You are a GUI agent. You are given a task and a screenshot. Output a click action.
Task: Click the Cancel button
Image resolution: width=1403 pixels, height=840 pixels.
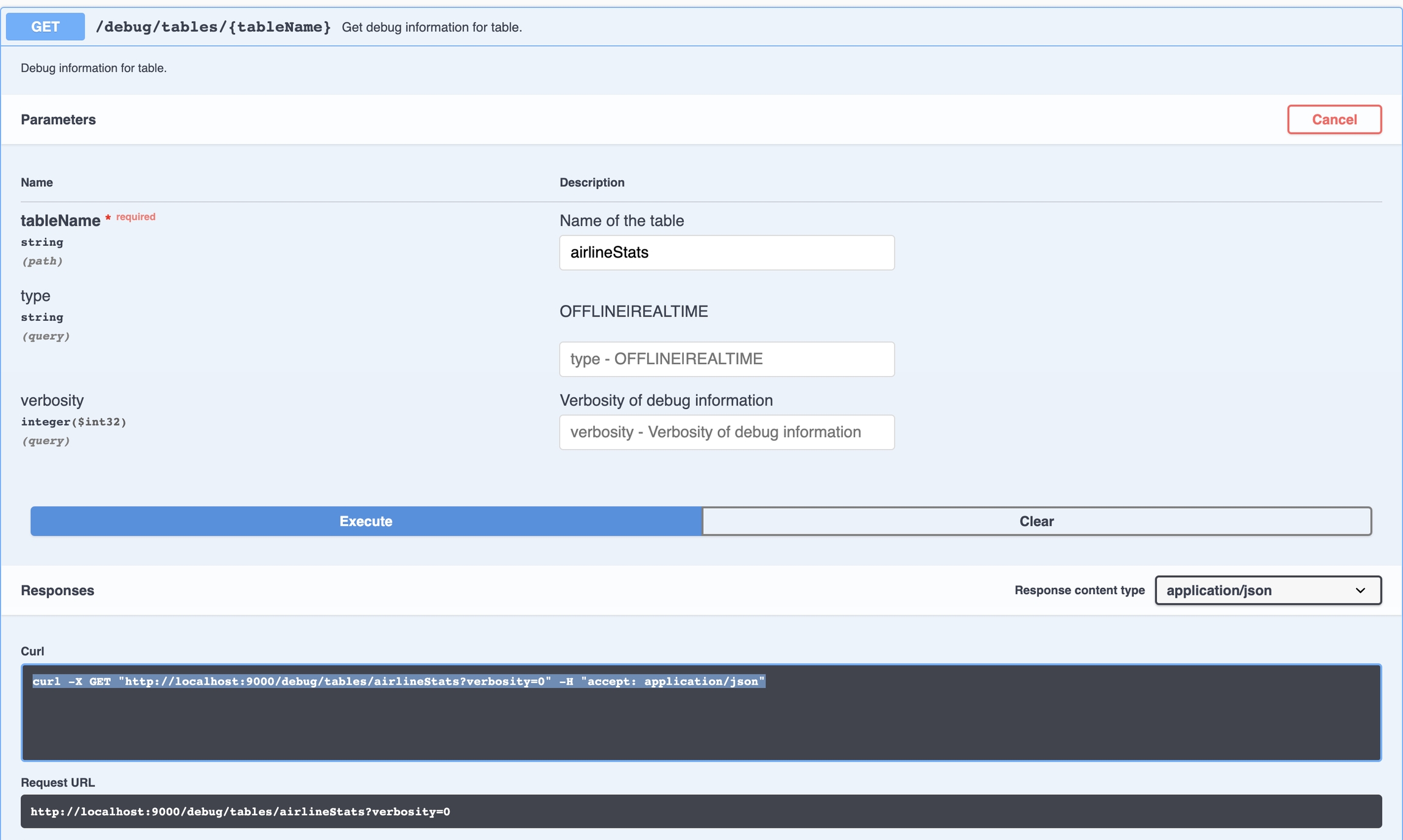(1334, 119)
